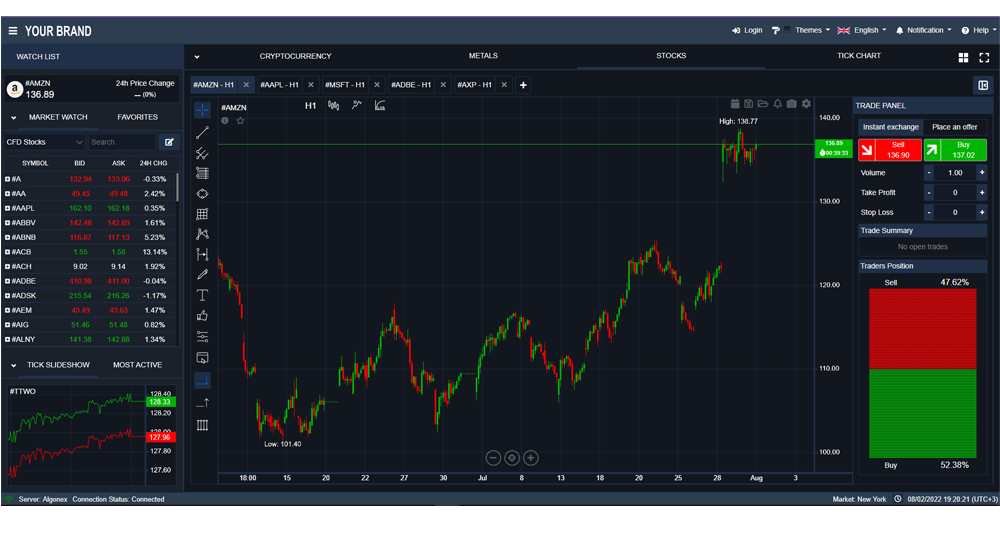Switch to fullscreen mode
Screen dimensions: 1000x550
point(984,58)
